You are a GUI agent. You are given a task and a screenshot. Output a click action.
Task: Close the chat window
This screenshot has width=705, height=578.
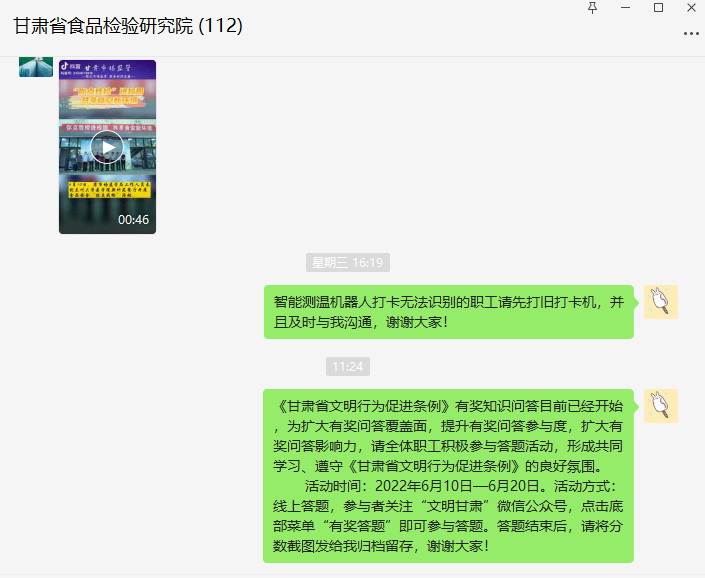tap(692, 8)
